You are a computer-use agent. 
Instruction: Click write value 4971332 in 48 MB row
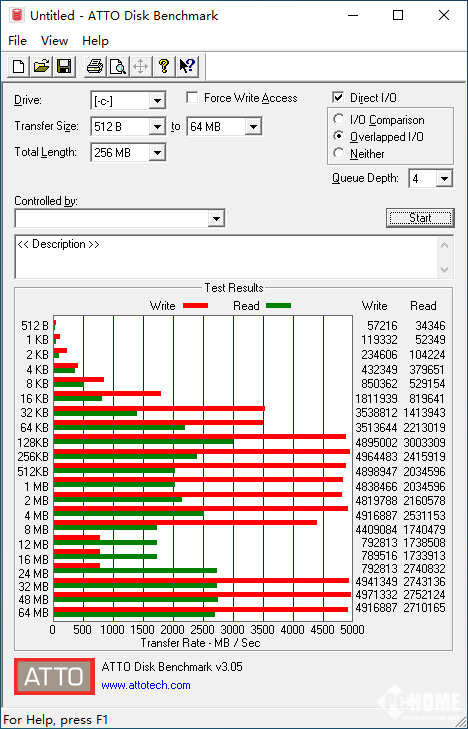point(376,595)
